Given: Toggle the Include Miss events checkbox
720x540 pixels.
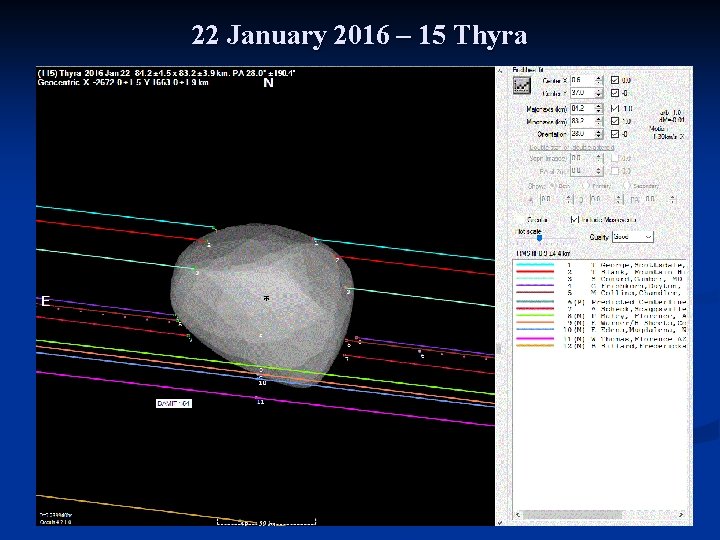Looking at the screenshot, I should [574, 219].
